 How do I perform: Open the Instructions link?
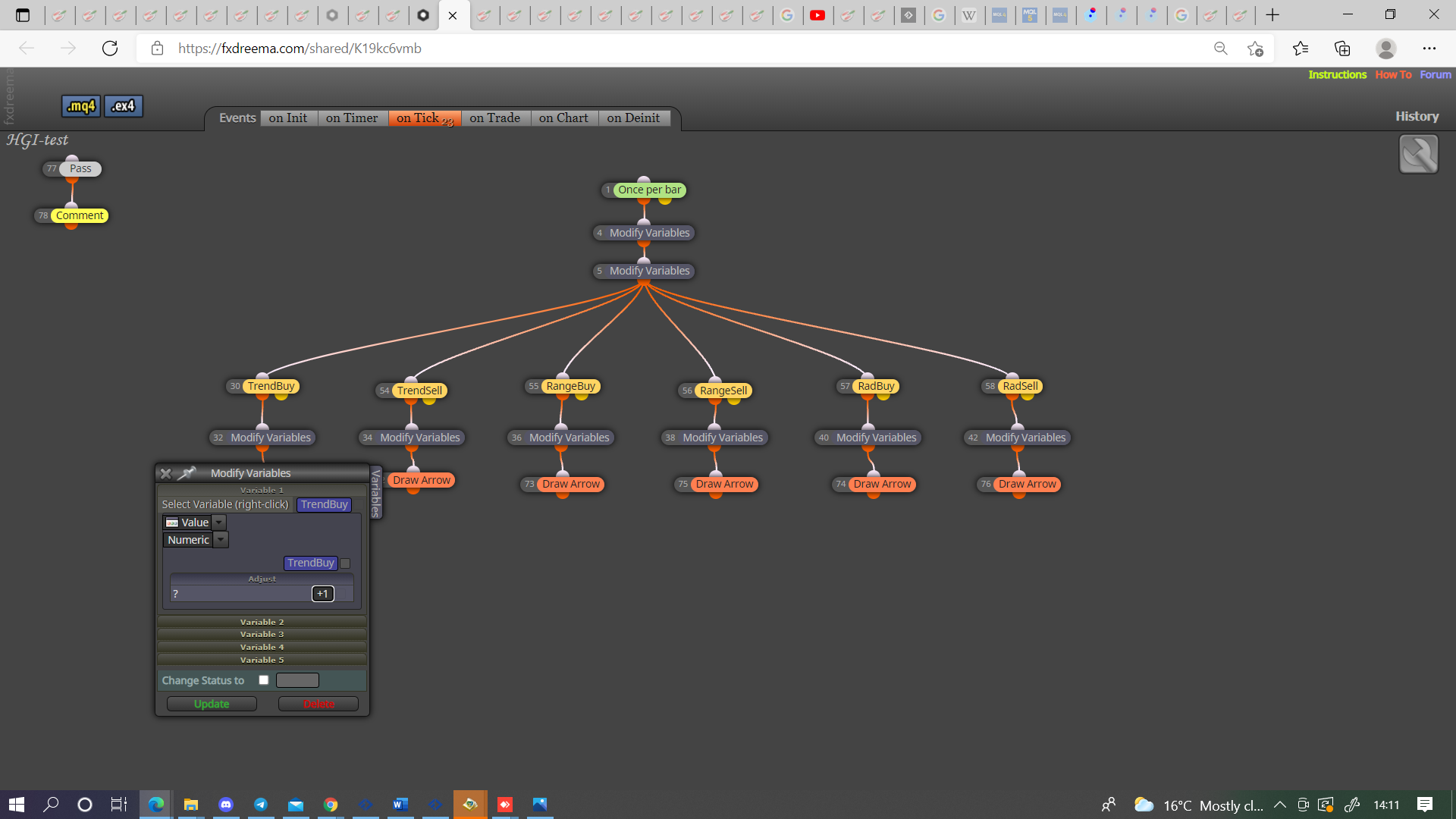coord(1338,74)
